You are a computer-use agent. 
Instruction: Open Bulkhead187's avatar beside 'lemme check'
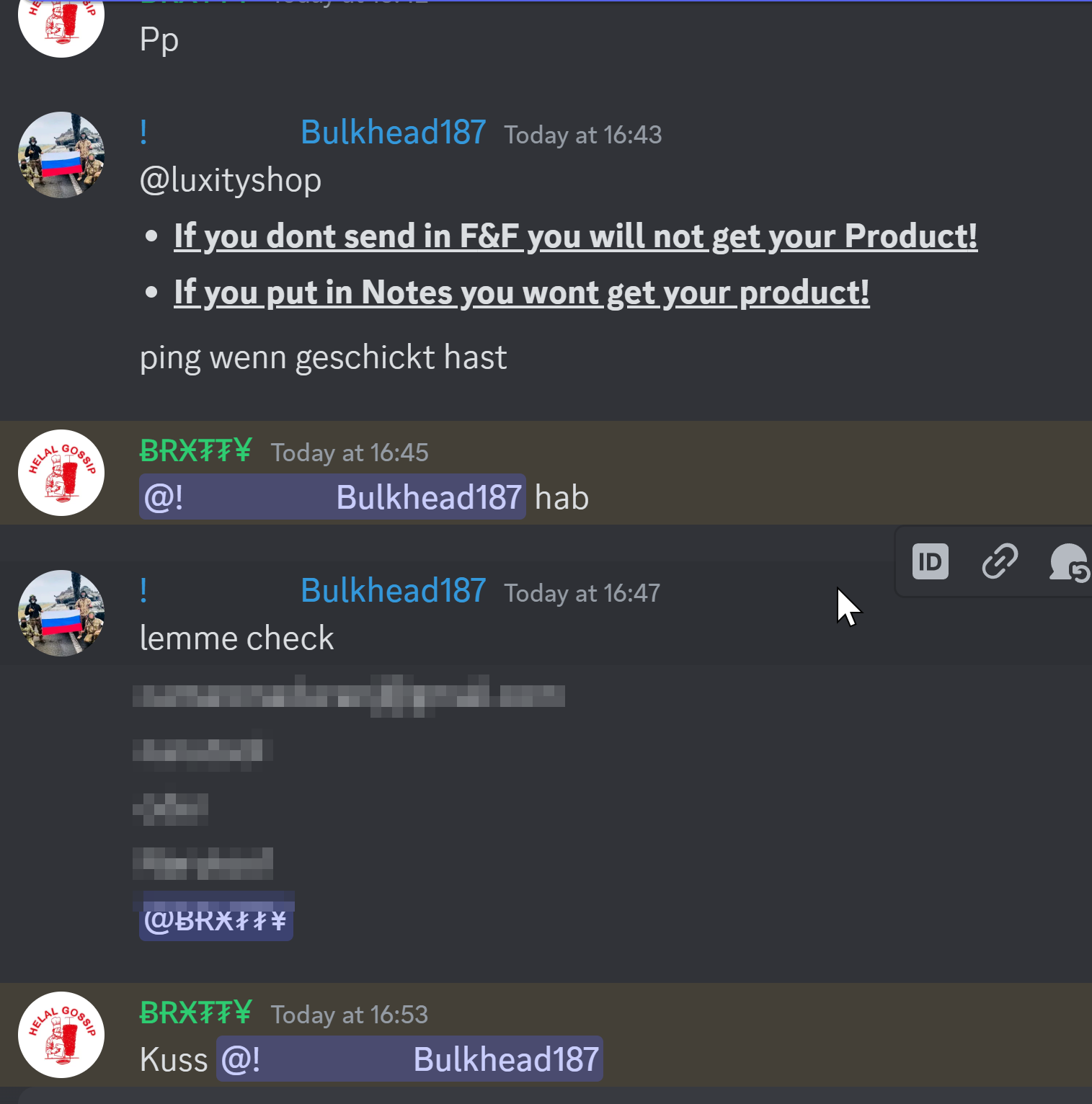(x=61, y=613)
